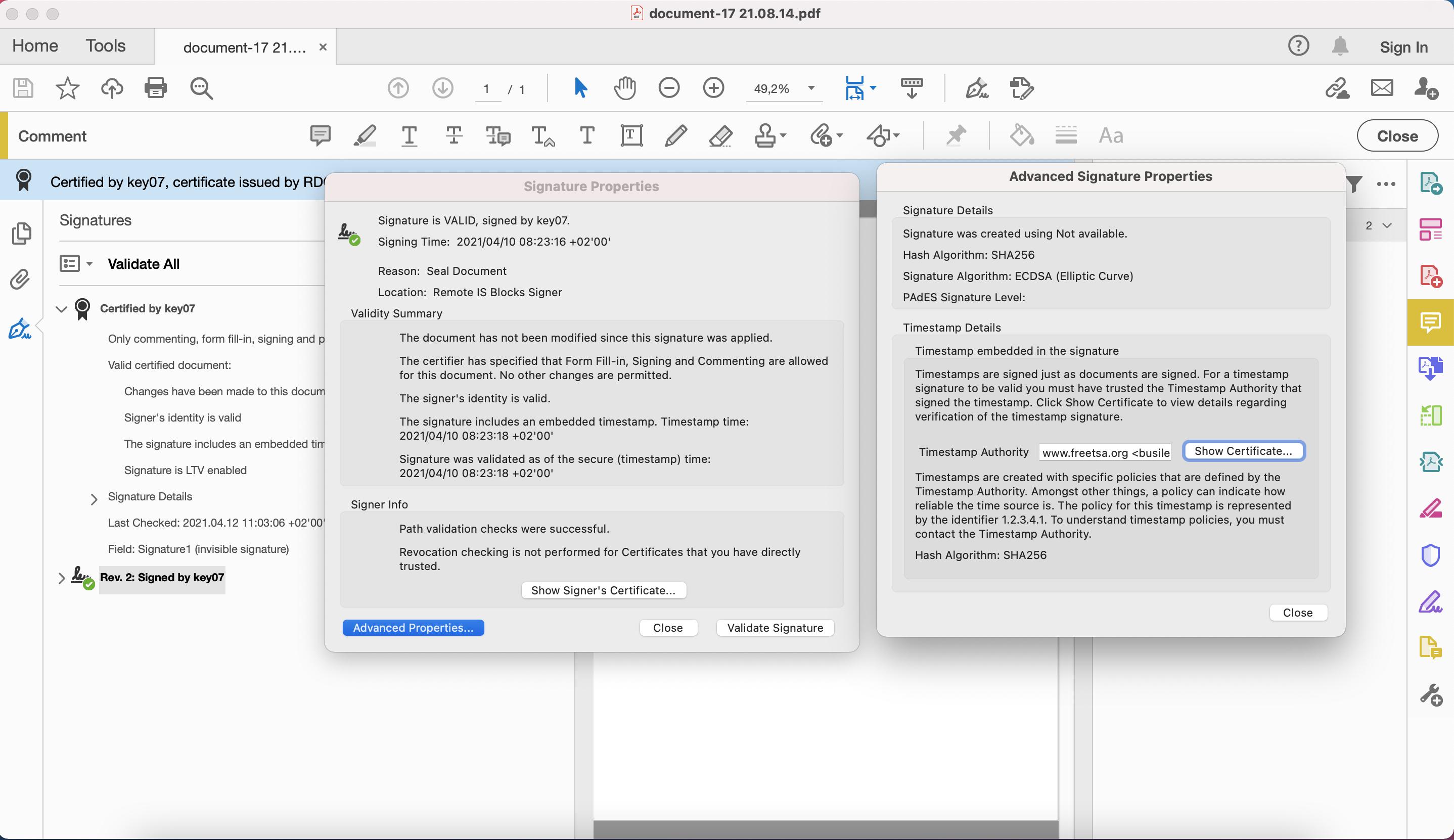Open the Stamp tool dropdown
The image size is (1454, 840).
(x=770, y=135)
